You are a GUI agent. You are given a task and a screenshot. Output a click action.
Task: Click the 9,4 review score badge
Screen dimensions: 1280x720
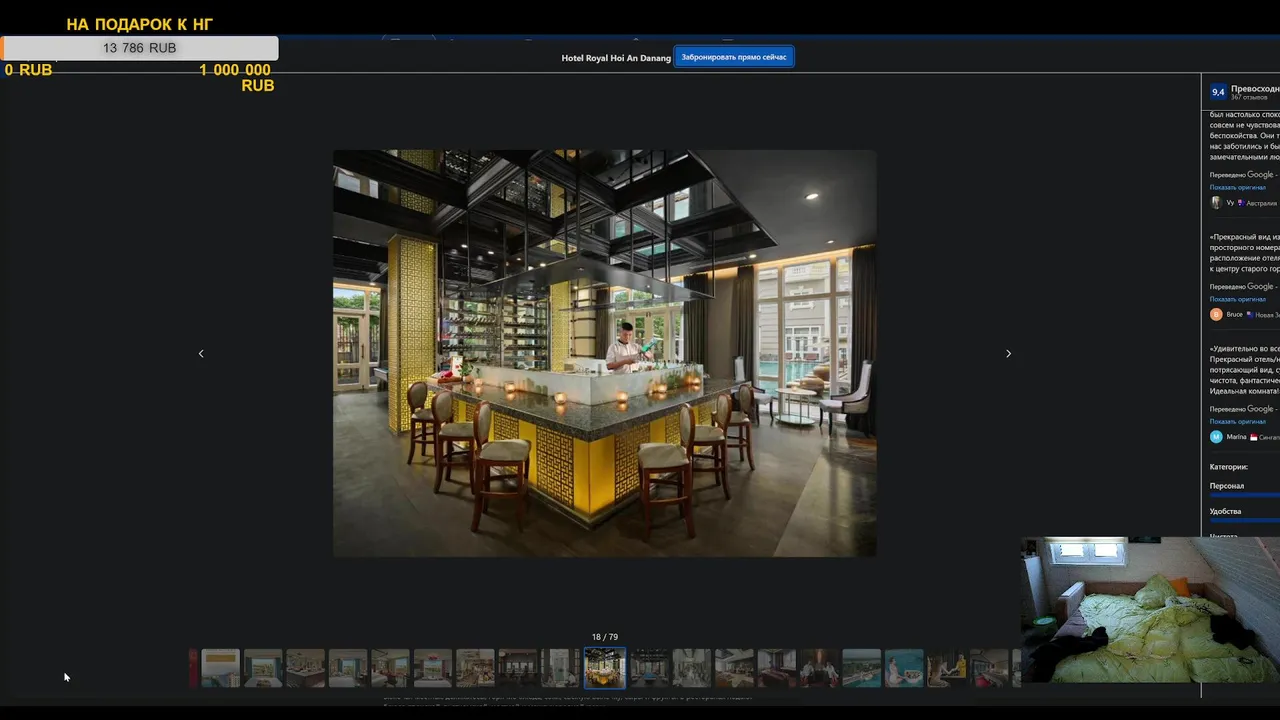(1218, 92)
